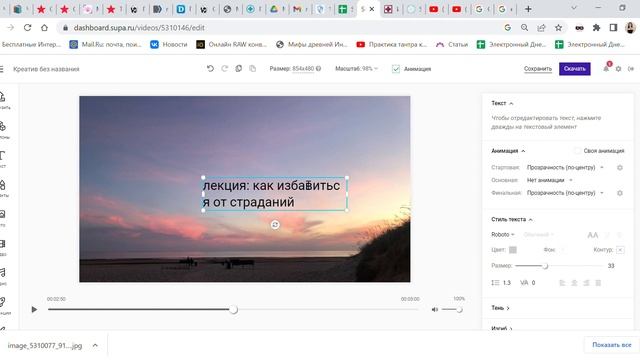
Task: Open the info icon beside size 854x480
Action: coord(318,69)
